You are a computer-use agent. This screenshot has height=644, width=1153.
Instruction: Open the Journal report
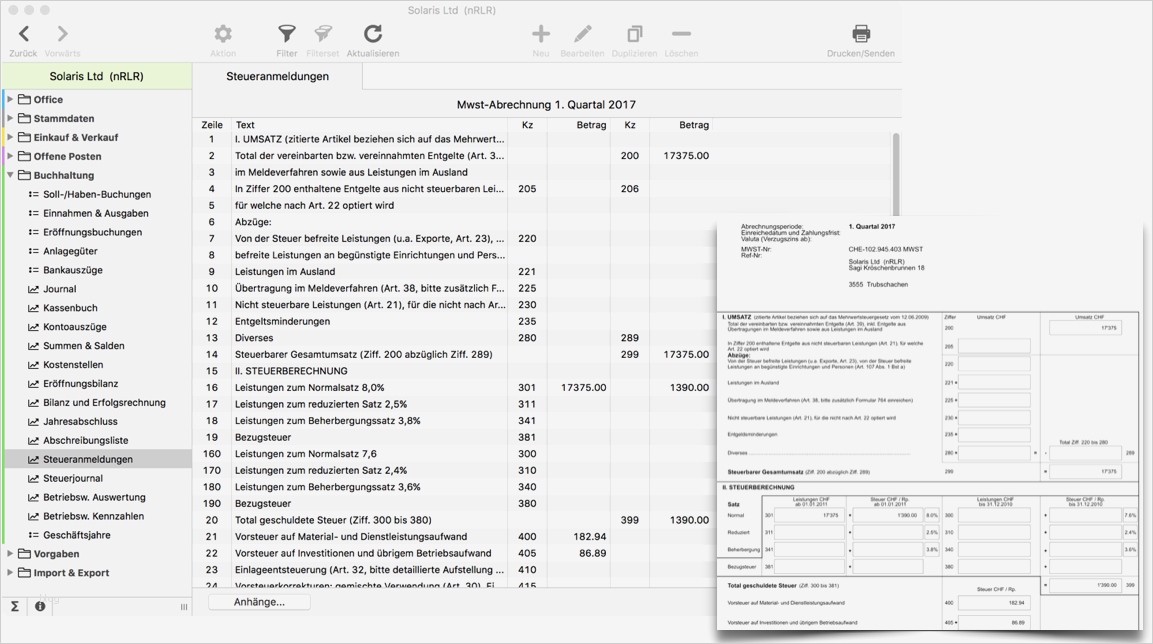(x=60, y=289)
